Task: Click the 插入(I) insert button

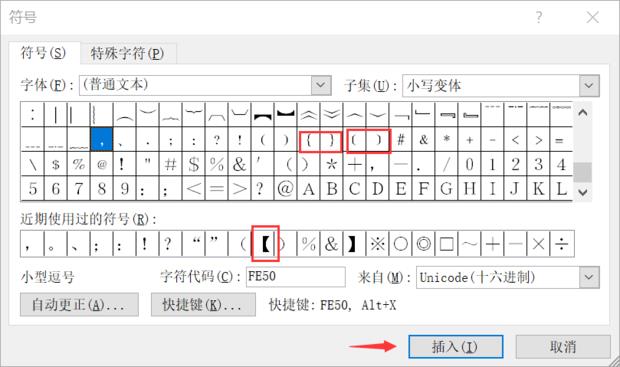Action: click(456, 347)
